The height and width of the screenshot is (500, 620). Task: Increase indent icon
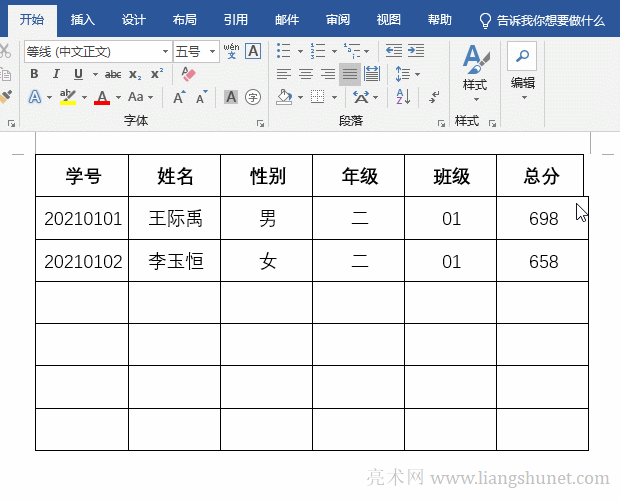click(416, 51)
